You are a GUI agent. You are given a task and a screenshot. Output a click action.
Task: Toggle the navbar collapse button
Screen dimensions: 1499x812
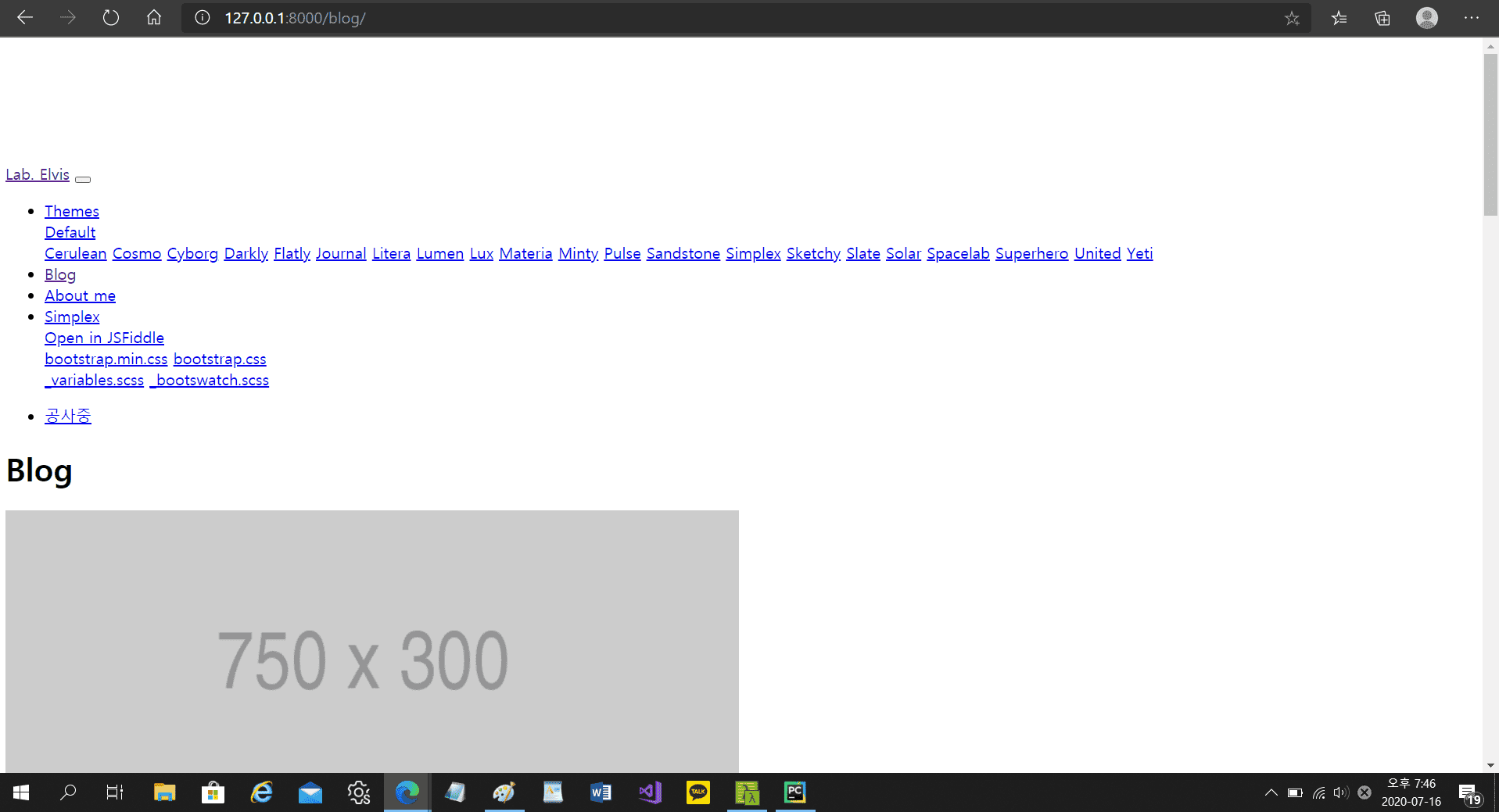coord(83,179)
